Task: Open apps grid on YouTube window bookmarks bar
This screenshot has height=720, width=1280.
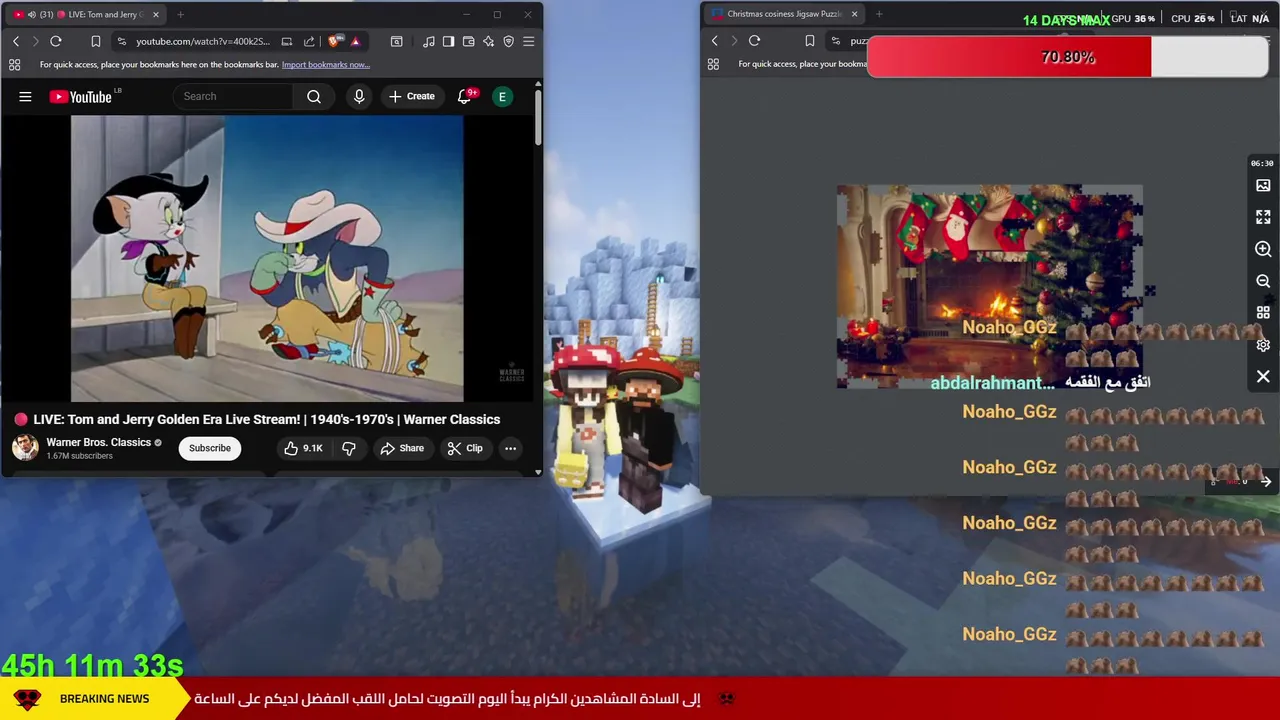Action: click(x=14, y=65)
